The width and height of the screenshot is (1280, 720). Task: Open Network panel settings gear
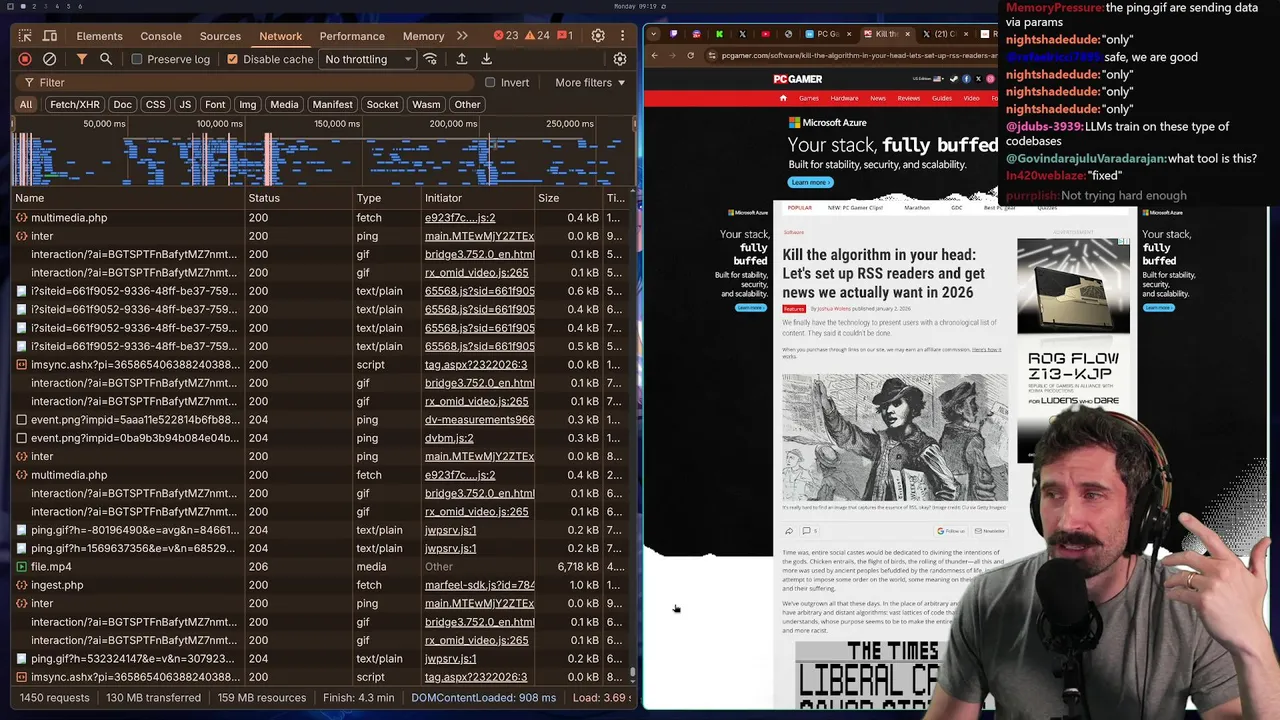(x=620, y=59)
